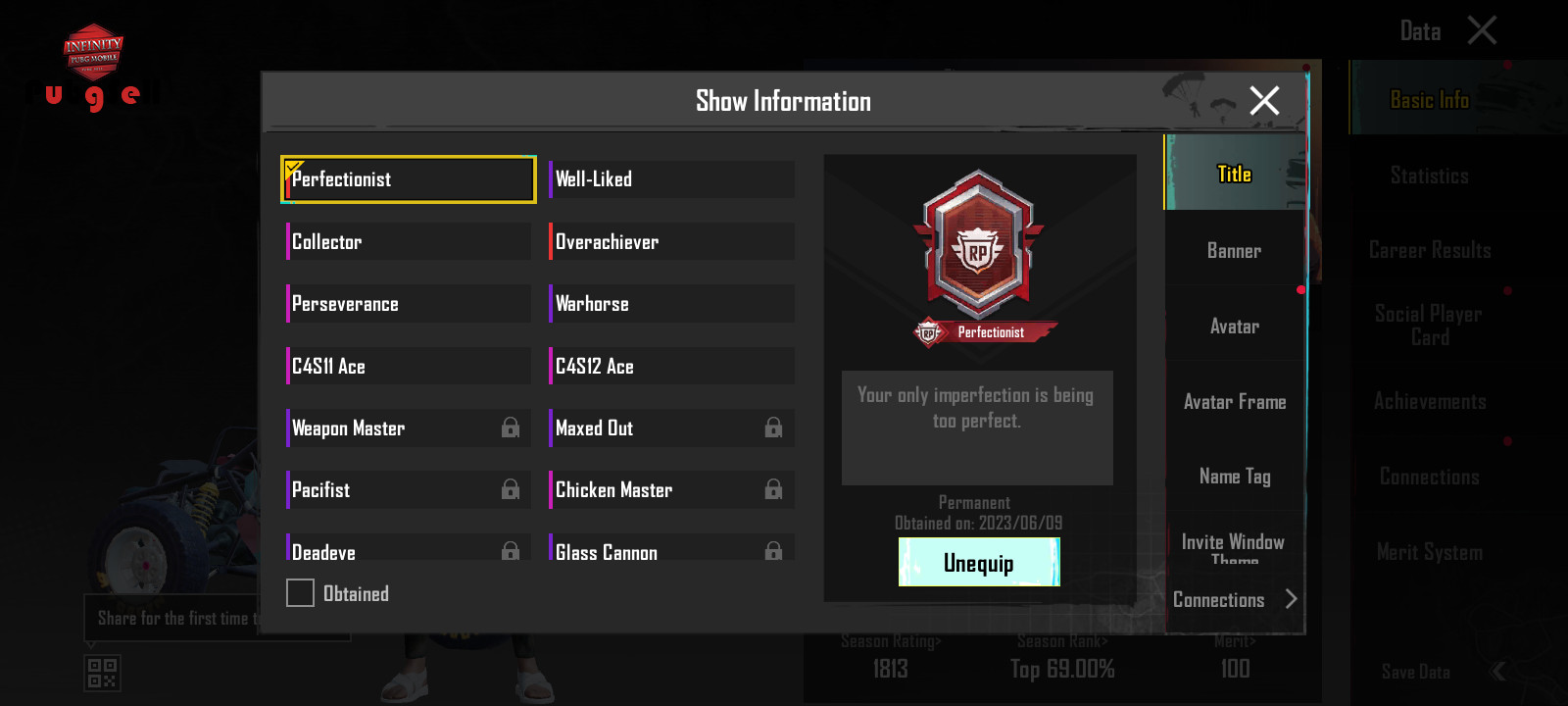Image resolution: width=1568 pixels, height=706 pixels.
Task: Select the Well-Liked title
Action: click(x=671, y=179)
